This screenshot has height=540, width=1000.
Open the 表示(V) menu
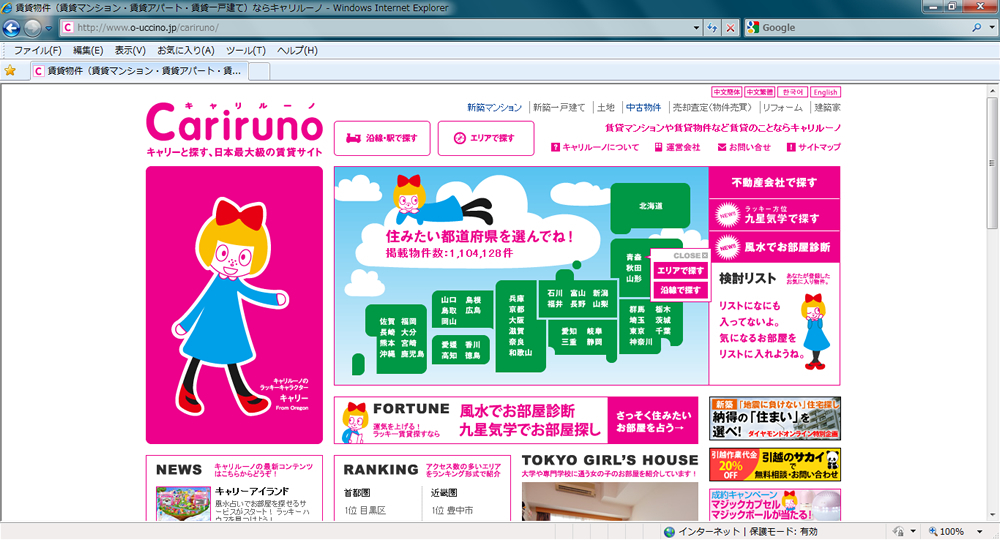(x=130, y=50)
